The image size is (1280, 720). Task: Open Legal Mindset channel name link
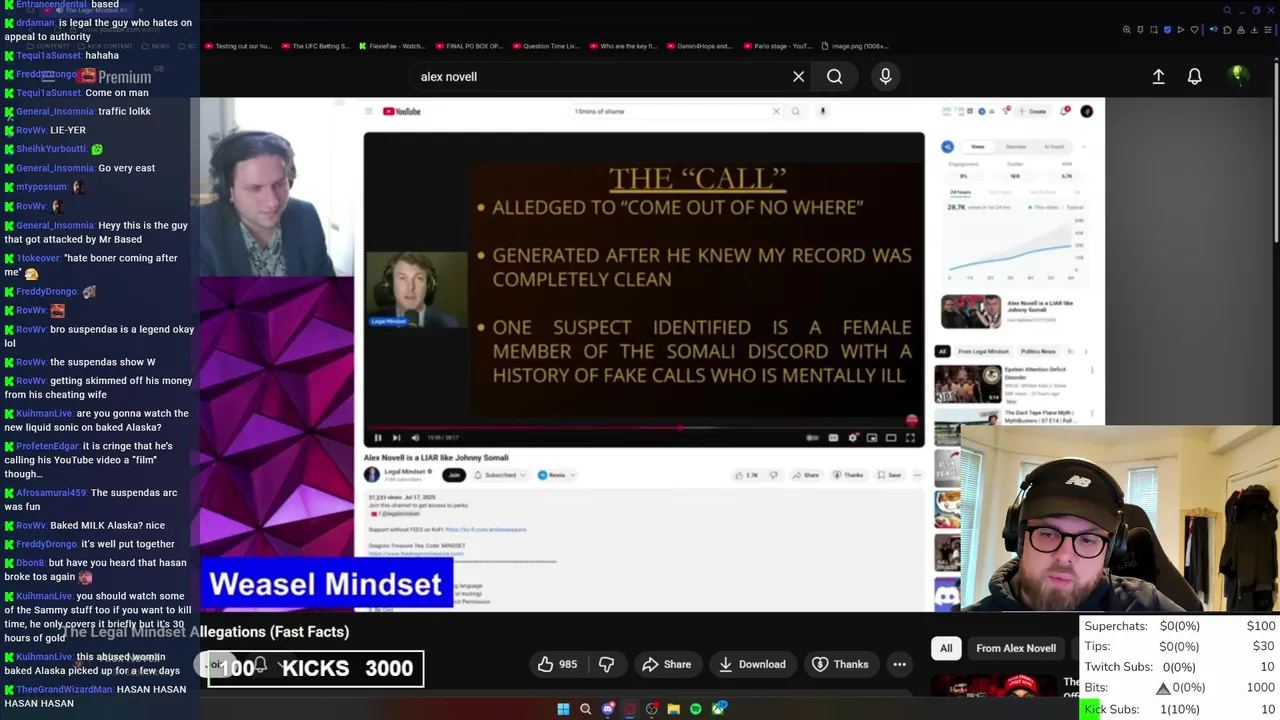pos(405,471)
